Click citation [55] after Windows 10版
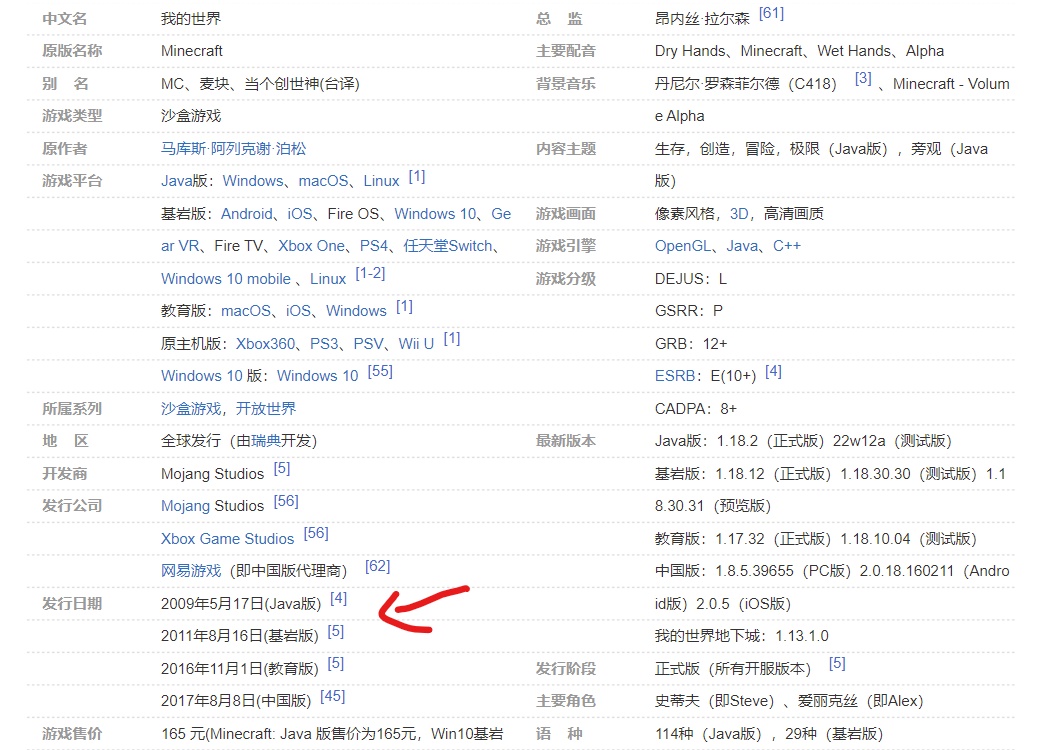Image resolution: width=1045 pixels, height=750 pixels. click(x=380, y=371)
